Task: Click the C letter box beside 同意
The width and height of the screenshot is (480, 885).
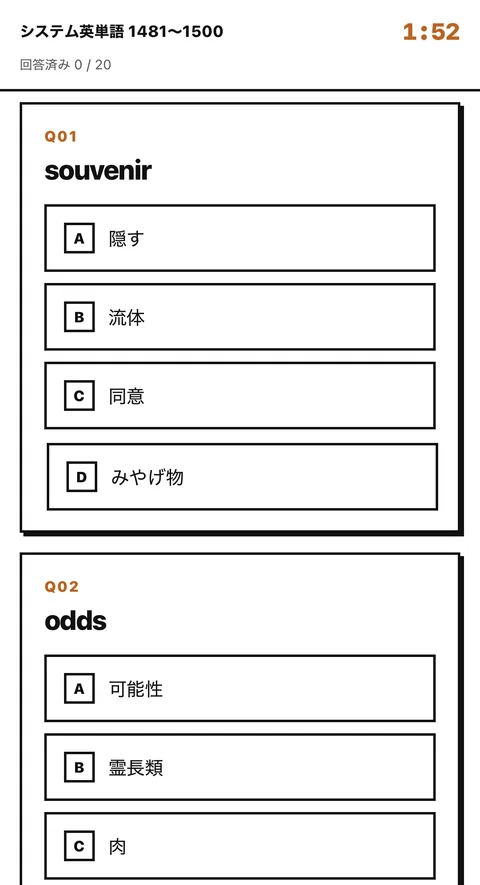Action: (x=79, y=396)
